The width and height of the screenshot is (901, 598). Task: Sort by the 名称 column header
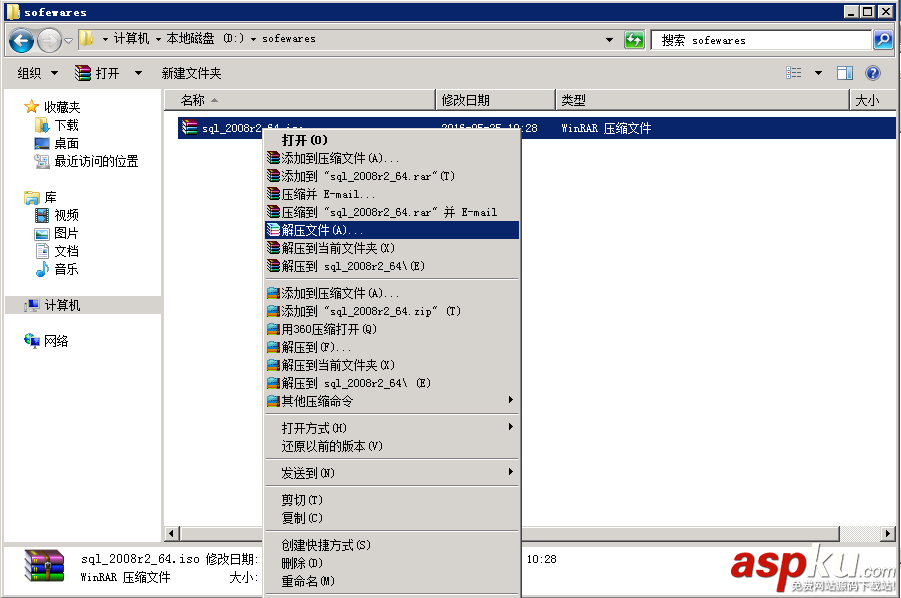[x=299, y=101]
